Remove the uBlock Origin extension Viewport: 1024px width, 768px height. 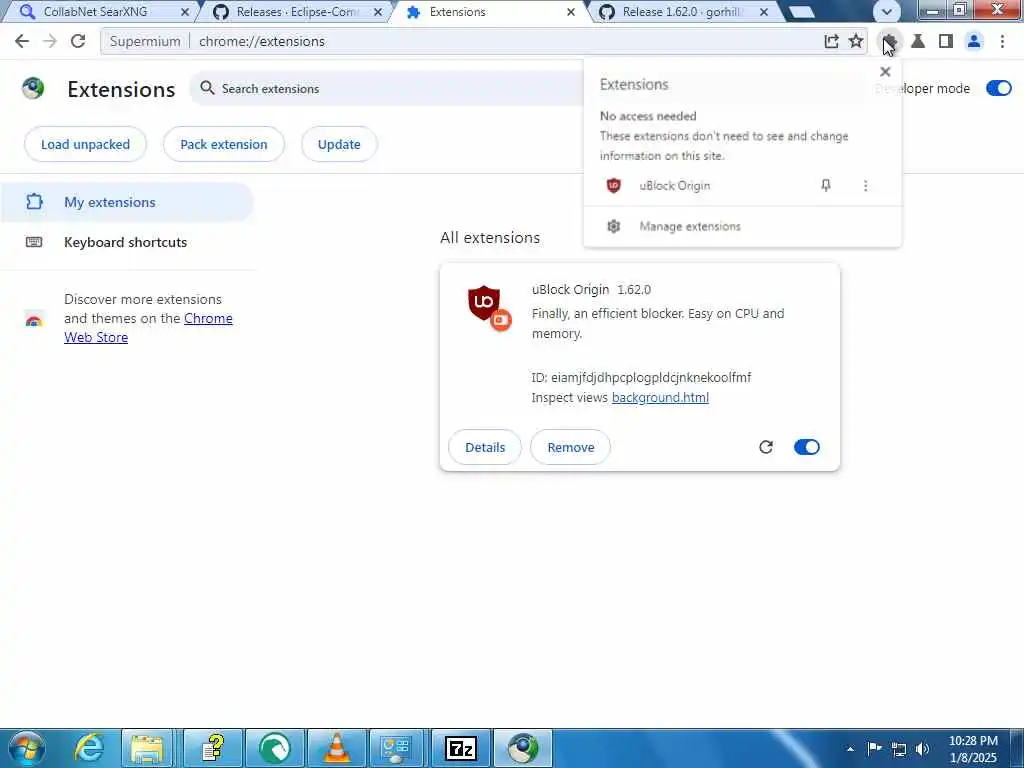(x=571, y=447)
